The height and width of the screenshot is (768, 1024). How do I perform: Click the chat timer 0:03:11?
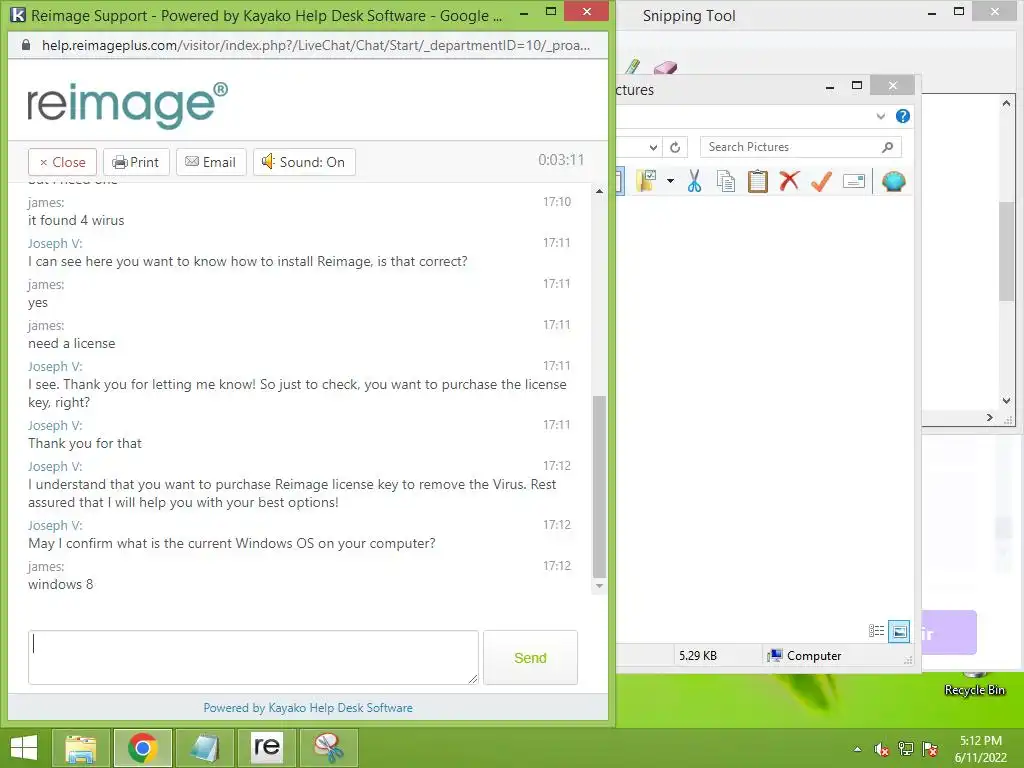pyautogui.click(x=561, y=160)
